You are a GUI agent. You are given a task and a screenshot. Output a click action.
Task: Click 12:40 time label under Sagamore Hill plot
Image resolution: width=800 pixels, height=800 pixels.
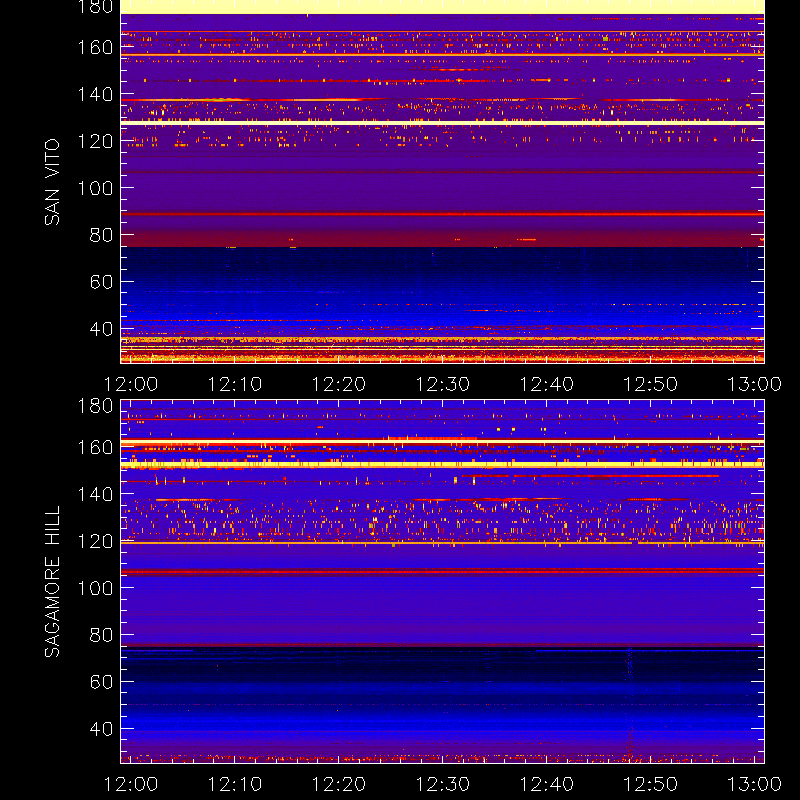(546, 784)
